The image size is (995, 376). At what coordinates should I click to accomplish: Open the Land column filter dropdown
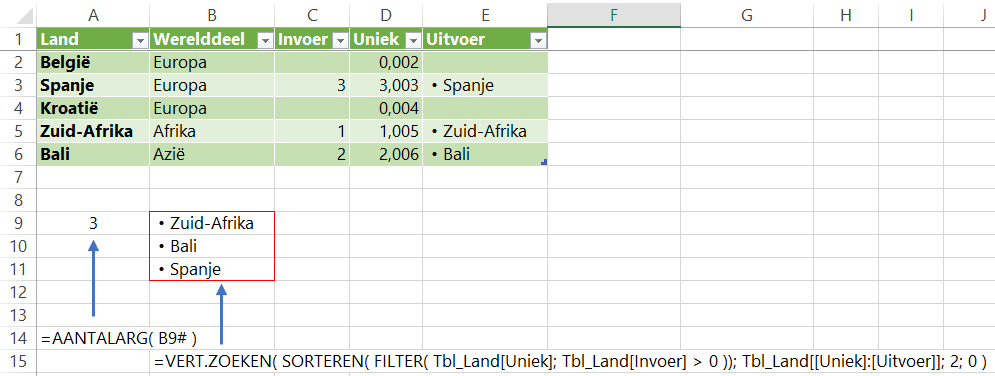point(140,41)
